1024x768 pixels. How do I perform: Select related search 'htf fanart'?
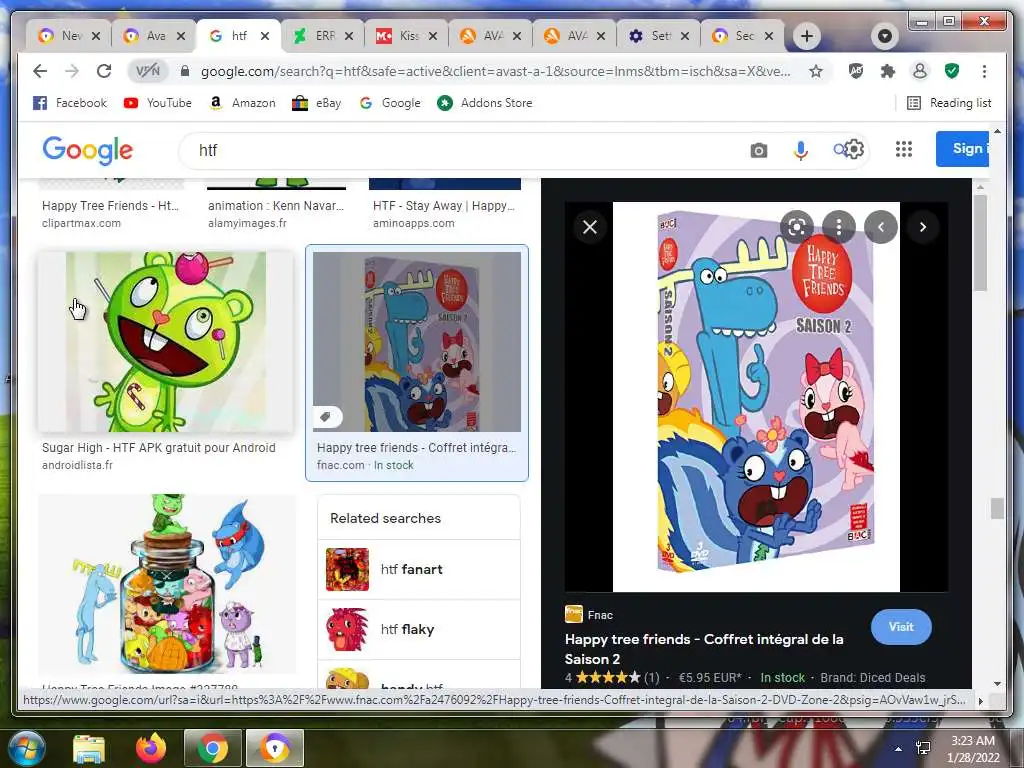(x=419, y=569)
